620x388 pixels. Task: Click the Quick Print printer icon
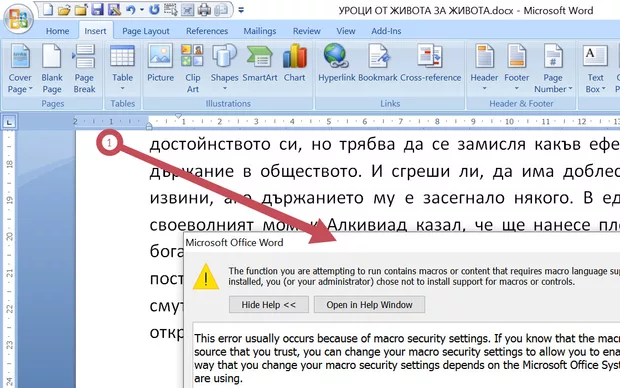click(204, 9)
